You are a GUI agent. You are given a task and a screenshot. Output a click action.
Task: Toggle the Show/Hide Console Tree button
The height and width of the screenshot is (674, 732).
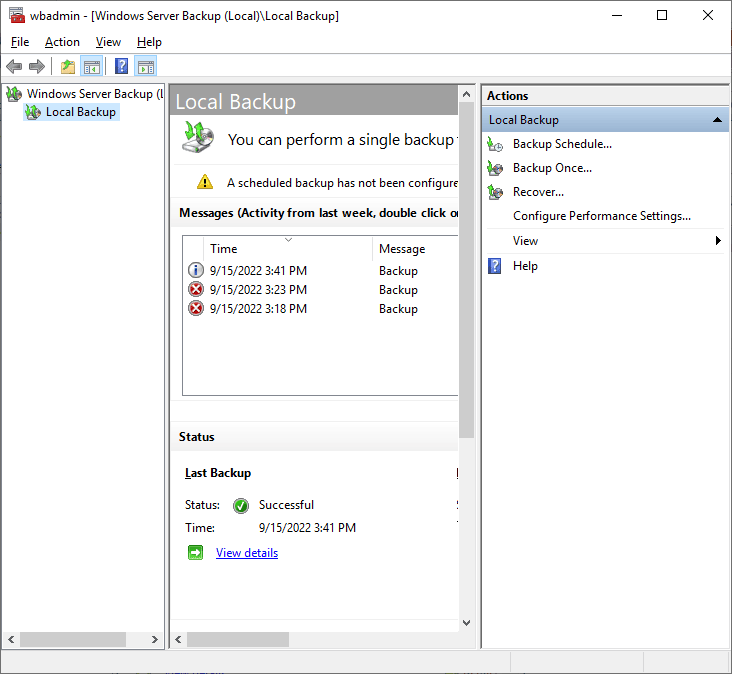[x=91, y=67]
